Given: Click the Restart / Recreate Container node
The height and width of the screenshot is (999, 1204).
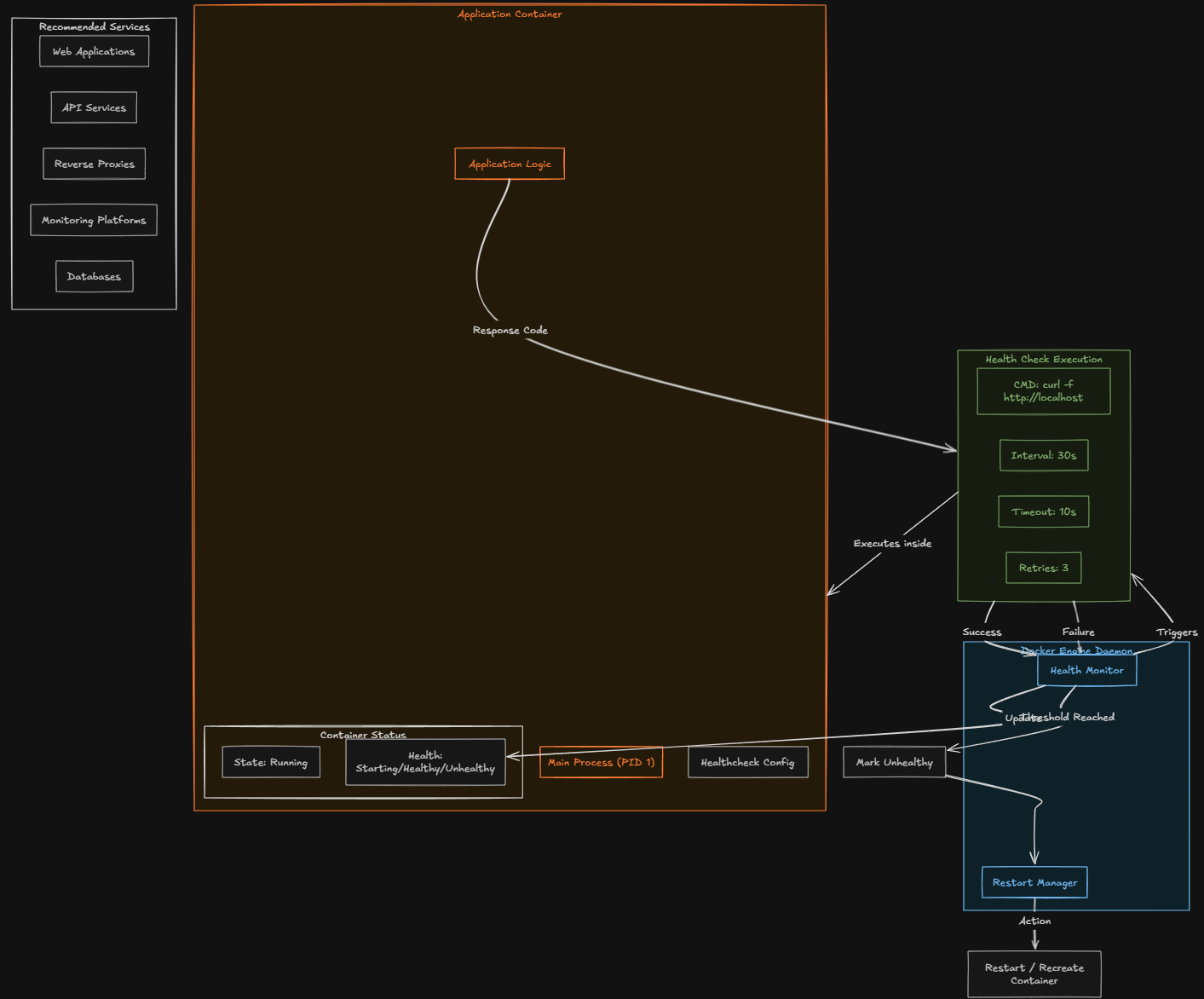Looking at the screenshot, I should pos(1034,974).
